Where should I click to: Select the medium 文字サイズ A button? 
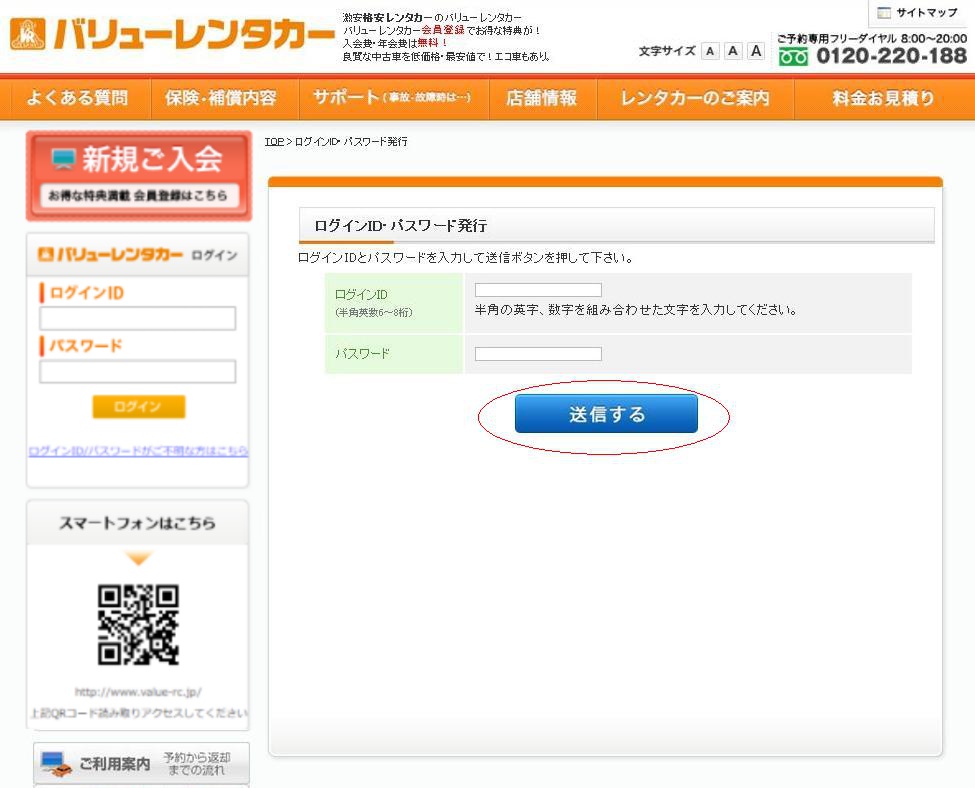point(733,51)
